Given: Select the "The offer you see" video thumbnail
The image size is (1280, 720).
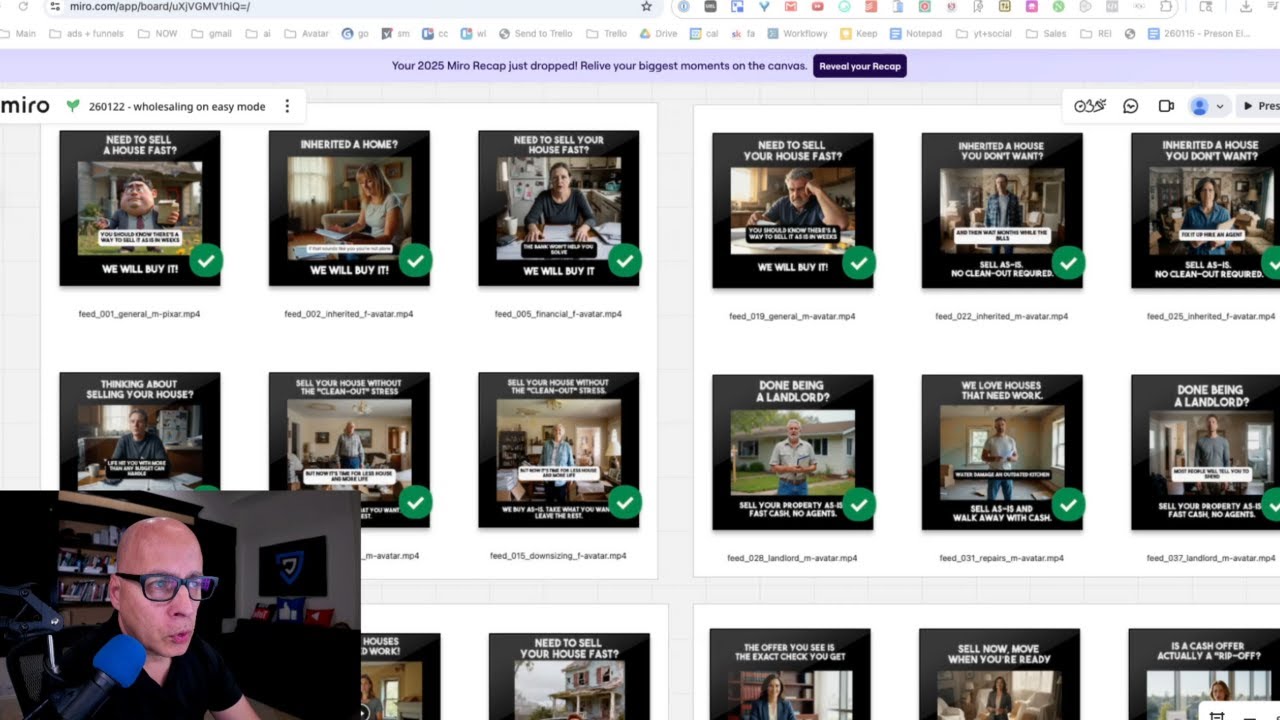Looking at the screenshot, I should click(x=790, y=674).
